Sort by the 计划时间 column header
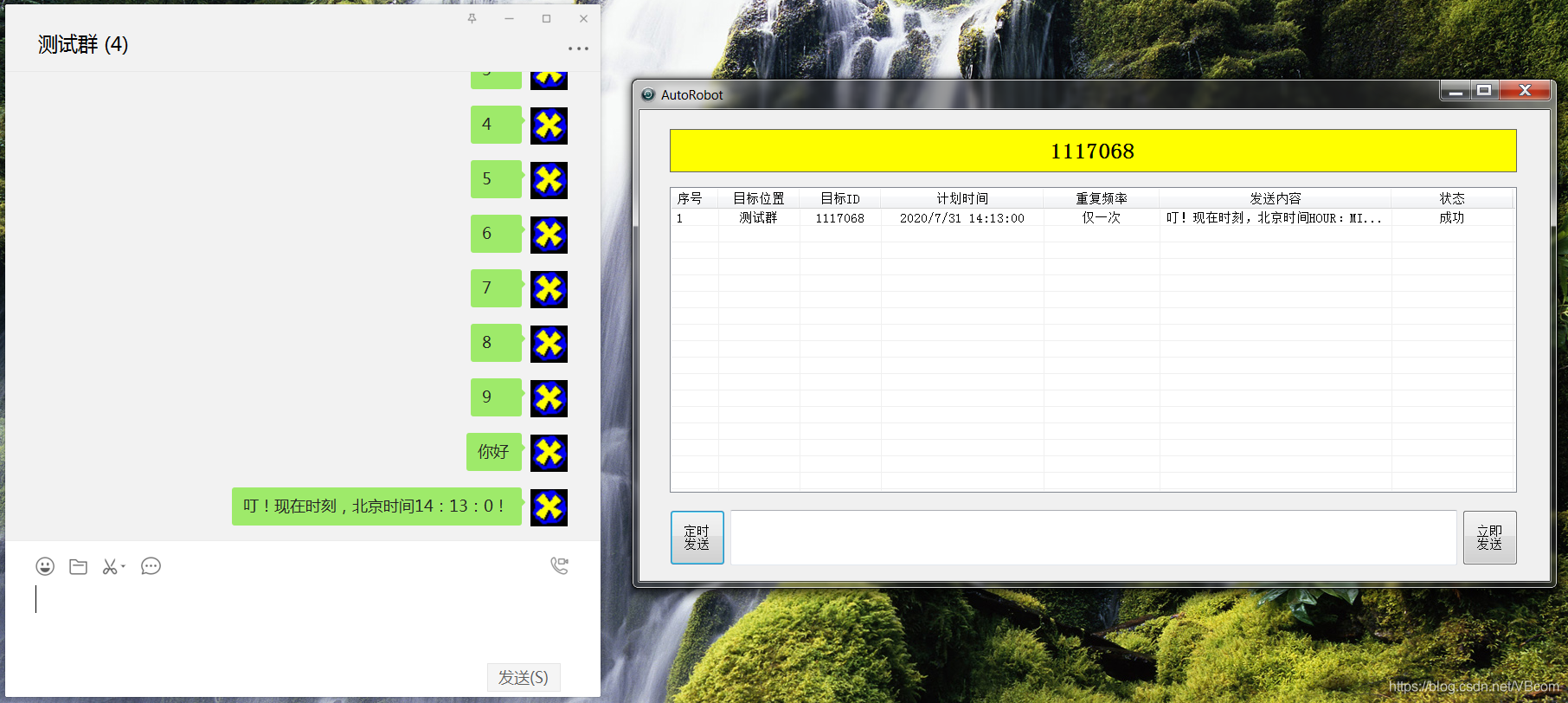The width and height of the screenshot is (1568, 703). pyautogui.click(x=962, y=198)
